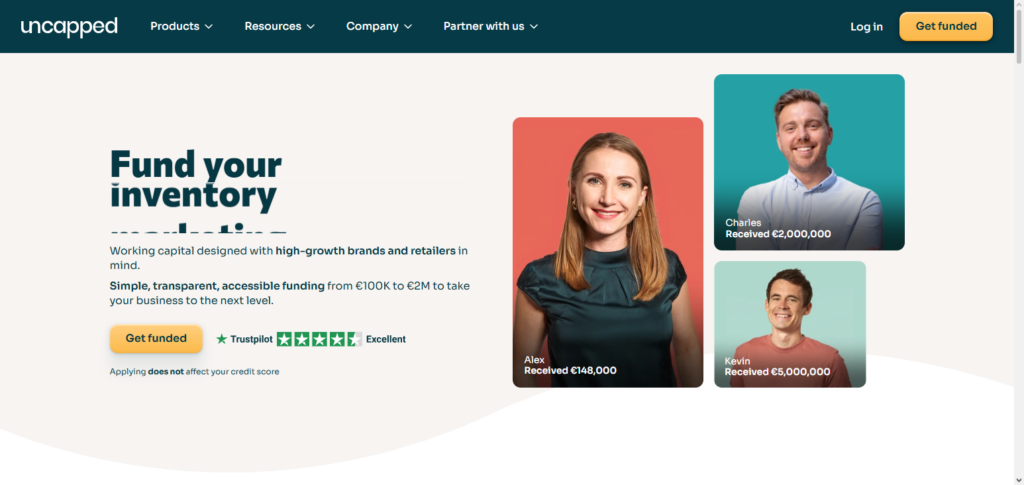Screen dimensions: 1024x485
Task: Click the Trustpilot green star logo
Action: [221, 339]
